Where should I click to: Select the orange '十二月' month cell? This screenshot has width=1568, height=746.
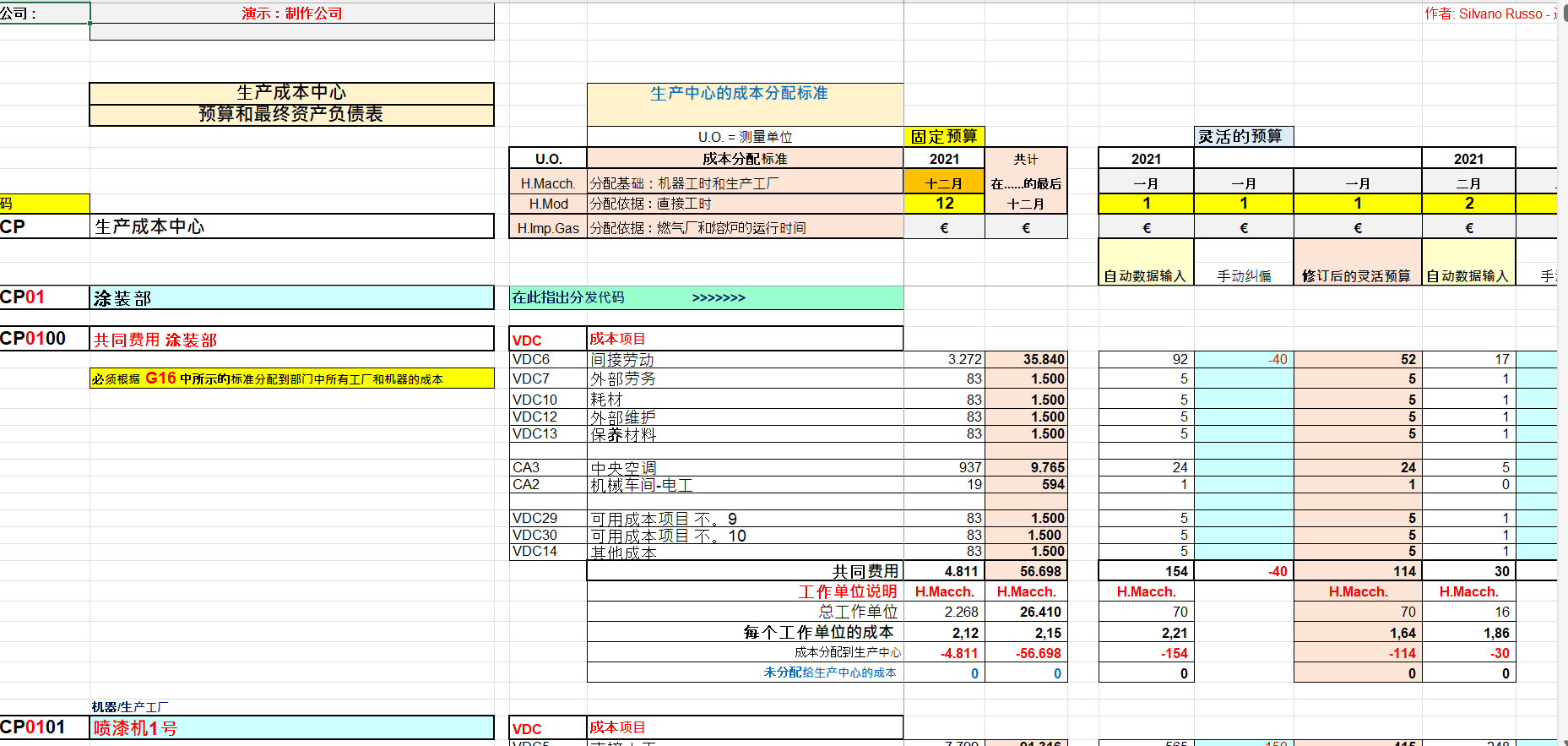944,183
